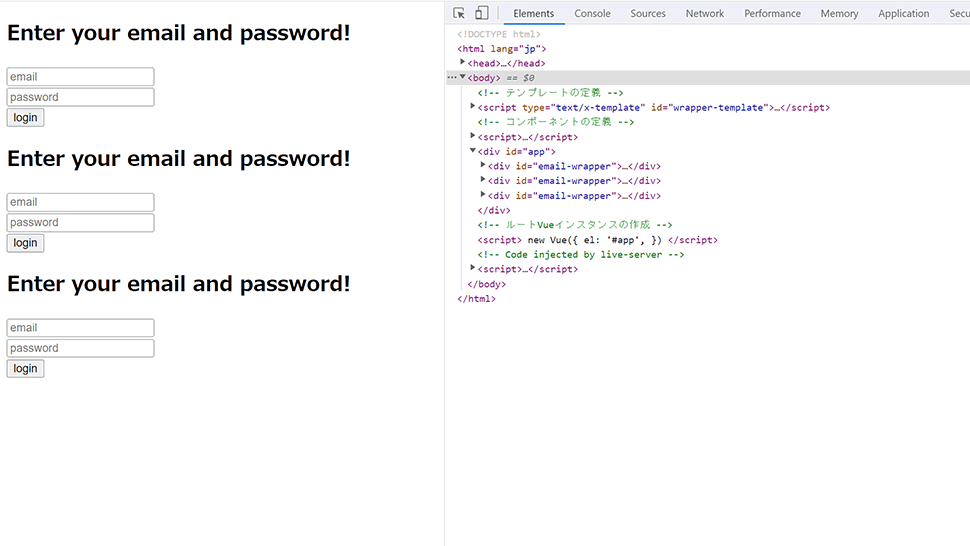The height and width of the screenshot is (546, 970).
Task: Open the Application tab
Action: (x=903, y=13)
